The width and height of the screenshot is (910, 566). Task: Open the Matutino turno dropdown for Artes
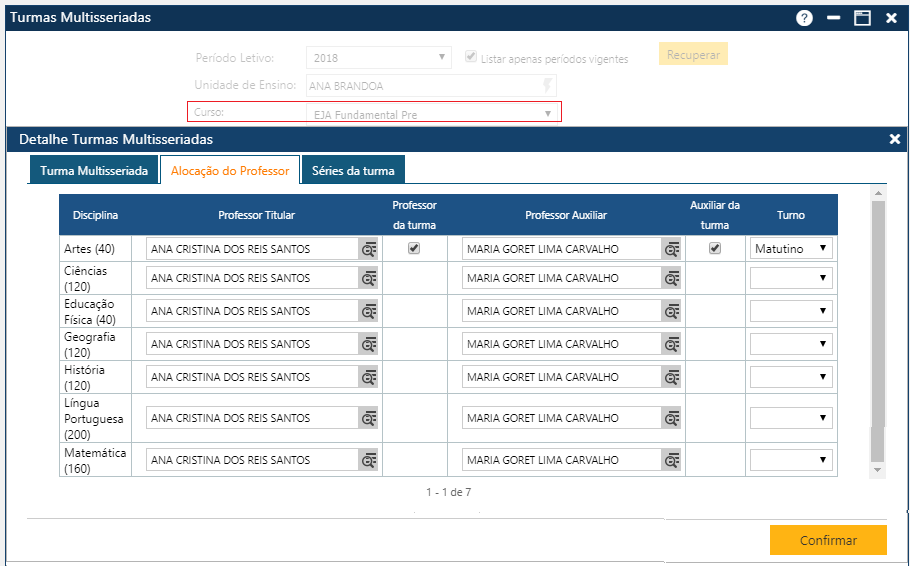tap(792, 249)
